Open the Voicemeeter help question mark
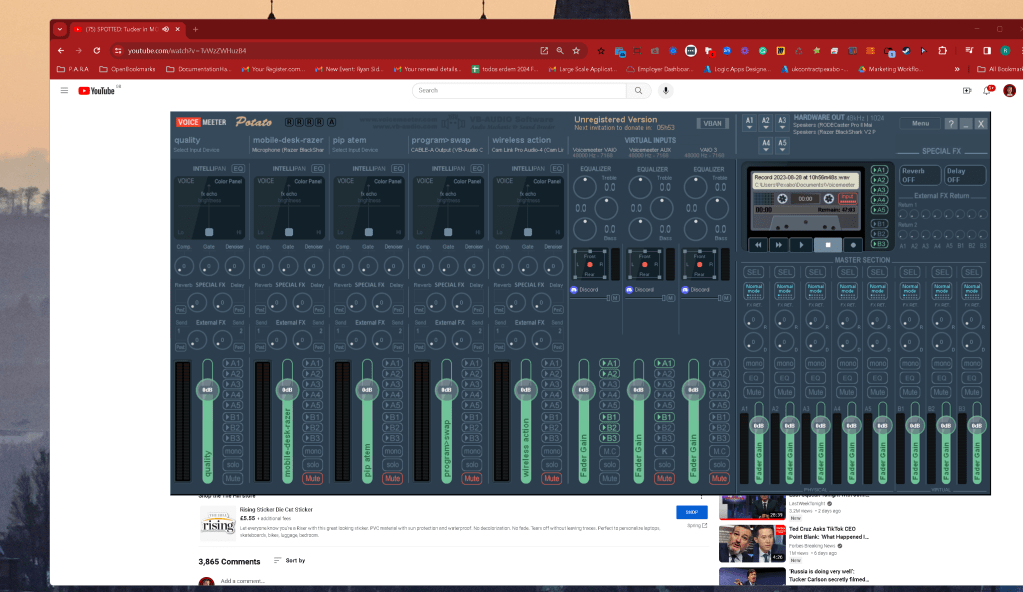Screen dimensions: 1023x592 (x=951, y=123)
